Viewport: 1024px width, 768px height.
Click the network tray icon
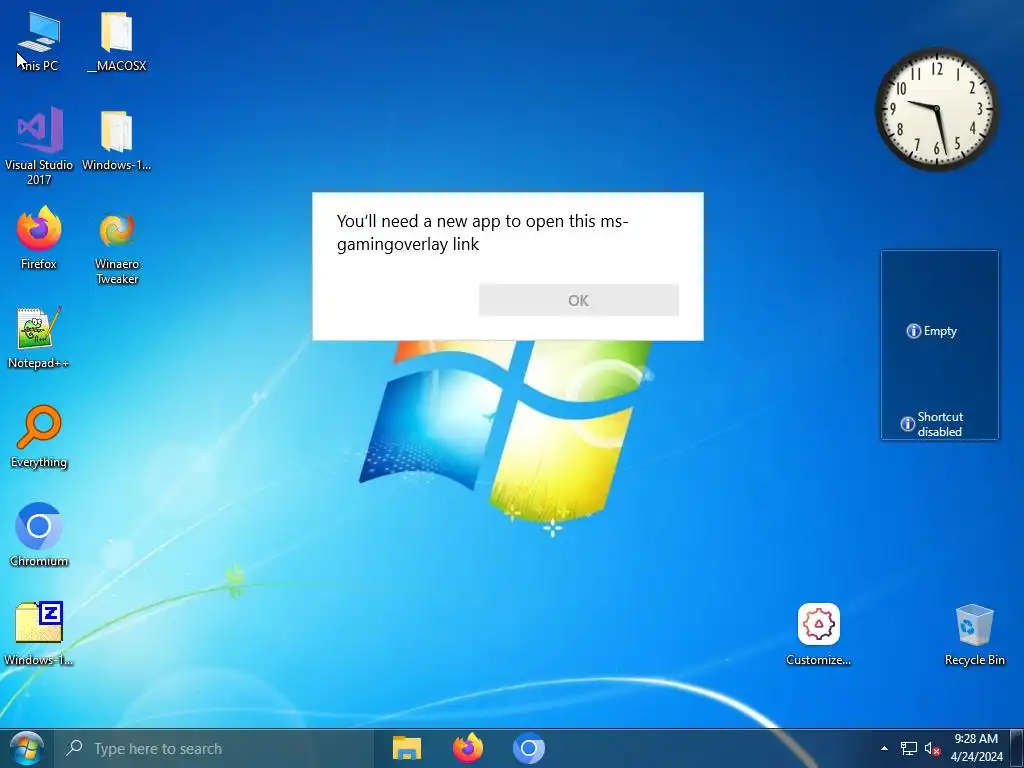click(908, 748)
